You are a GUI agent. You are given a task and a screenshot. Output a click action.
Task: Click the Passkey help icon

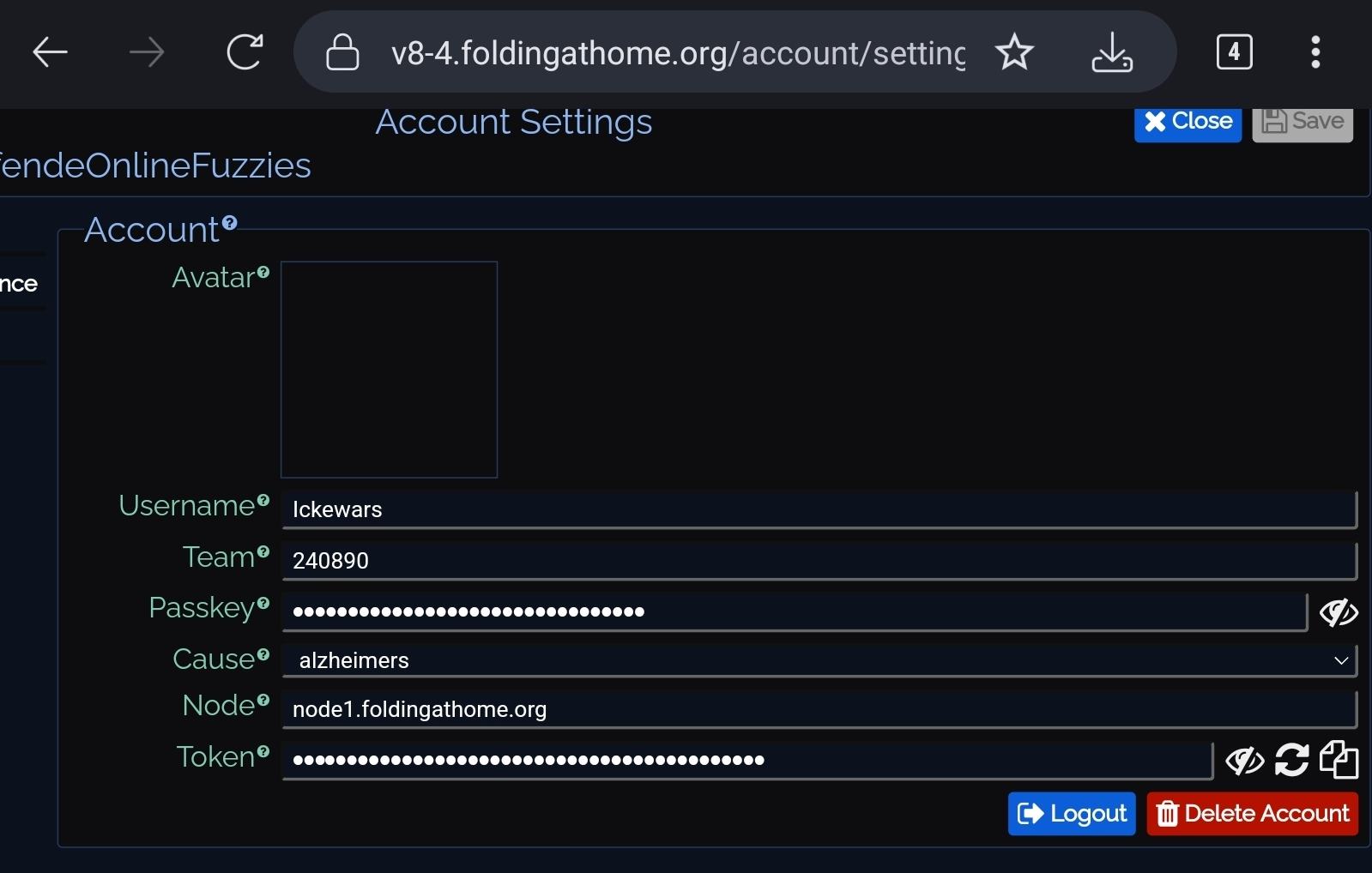click(263, 603)
